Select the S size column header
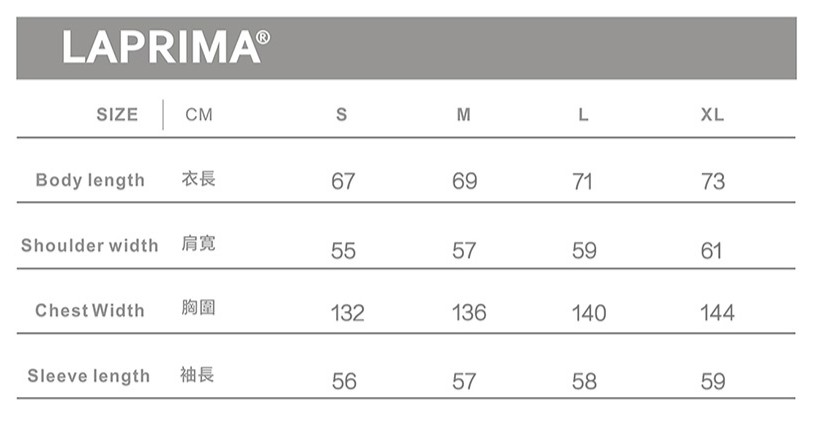The width and height of the screenshot is (815, 427). coord(342,115)
